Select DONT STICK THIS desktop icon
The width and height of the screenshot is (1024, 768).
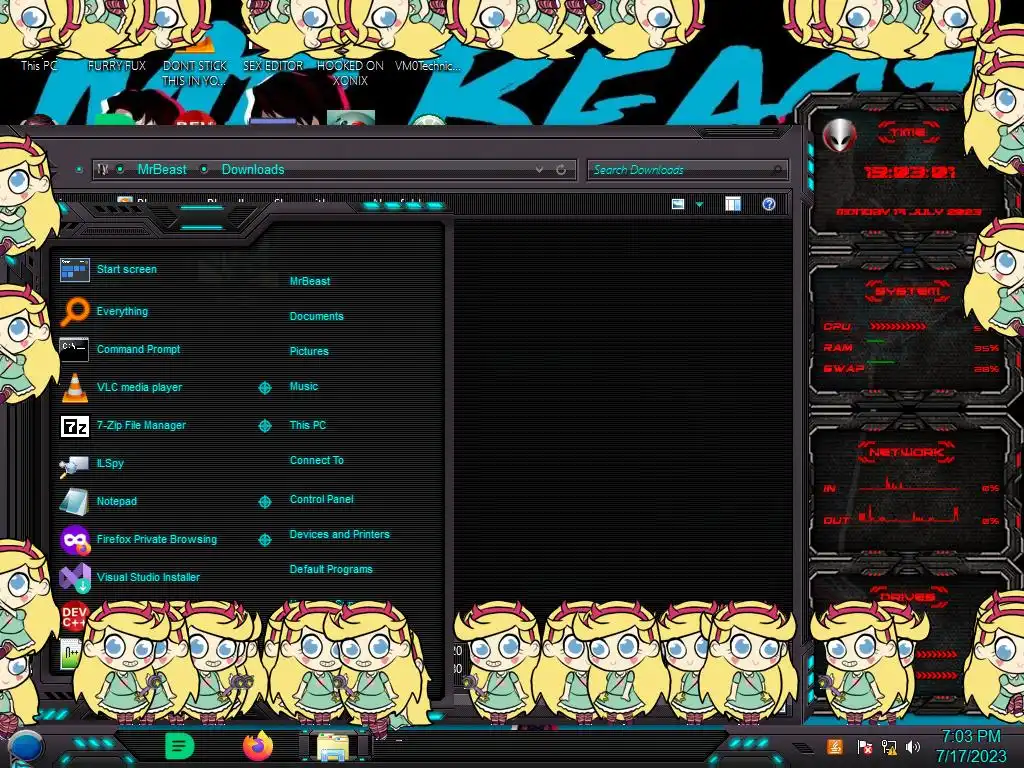[x=195, y=73]
